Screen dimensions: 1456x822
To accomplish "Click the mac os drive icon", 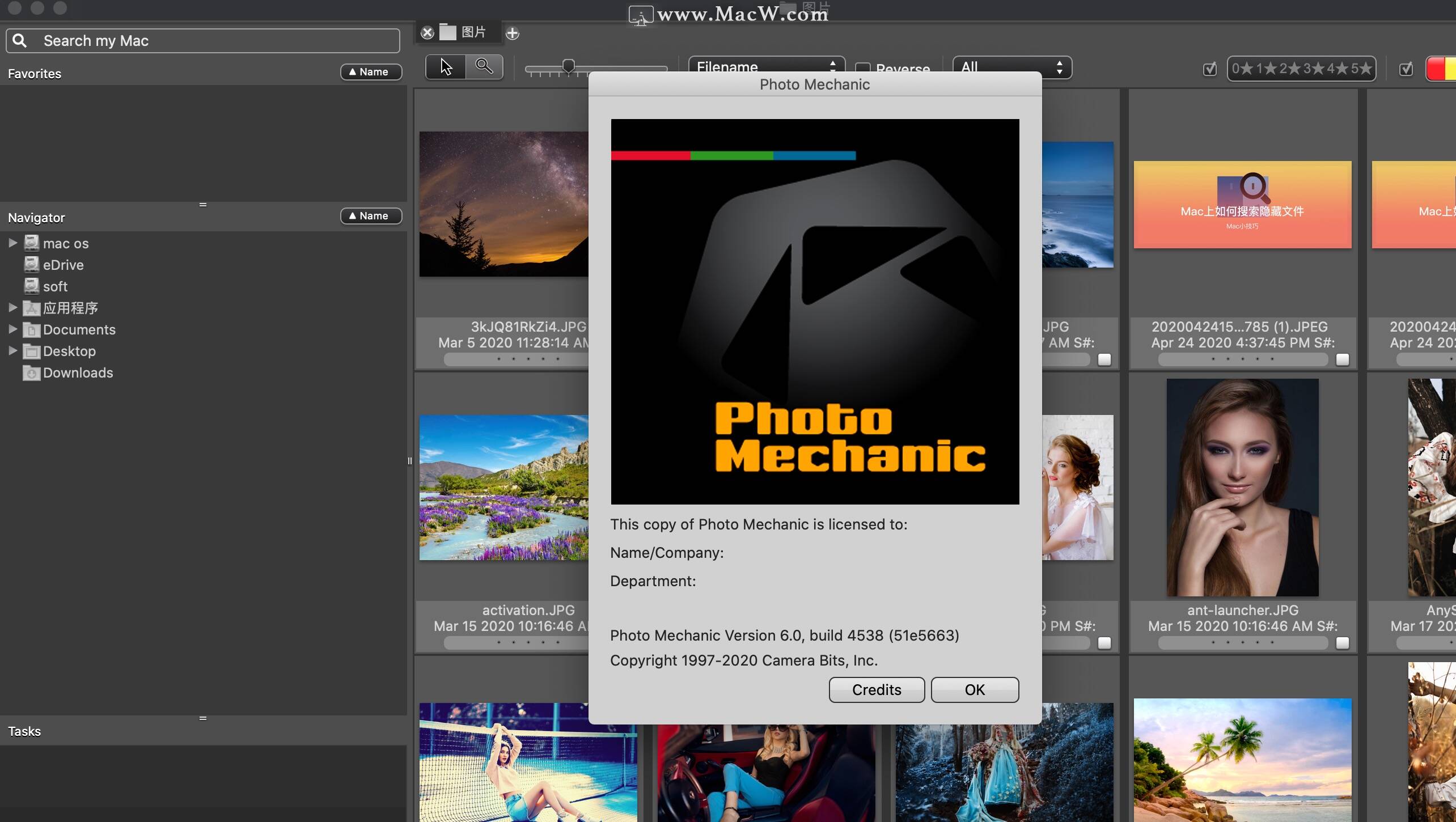I will (32, 243).
